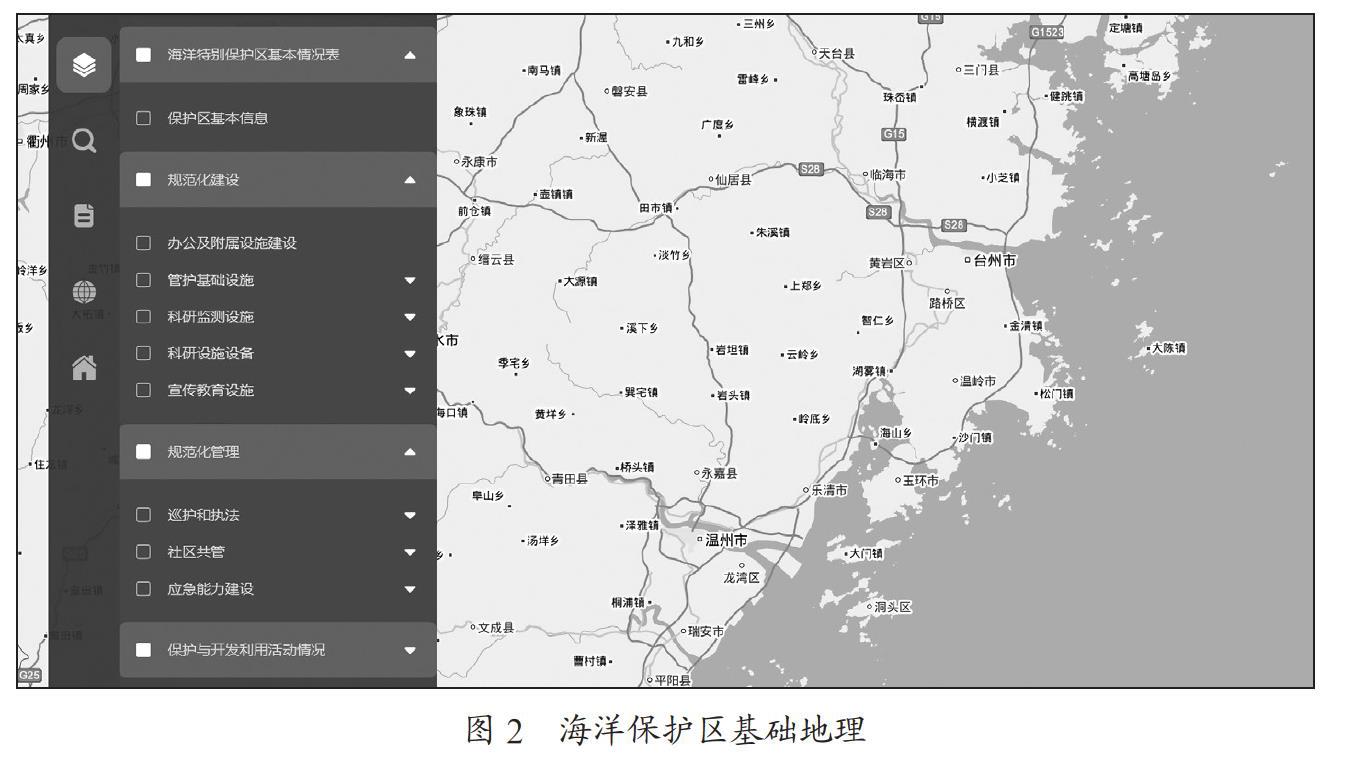The width and height of the screenshot is (1350, 763).
Task: Enable the 科研设施设备 checkbox
Action: [x=143, y=353]
